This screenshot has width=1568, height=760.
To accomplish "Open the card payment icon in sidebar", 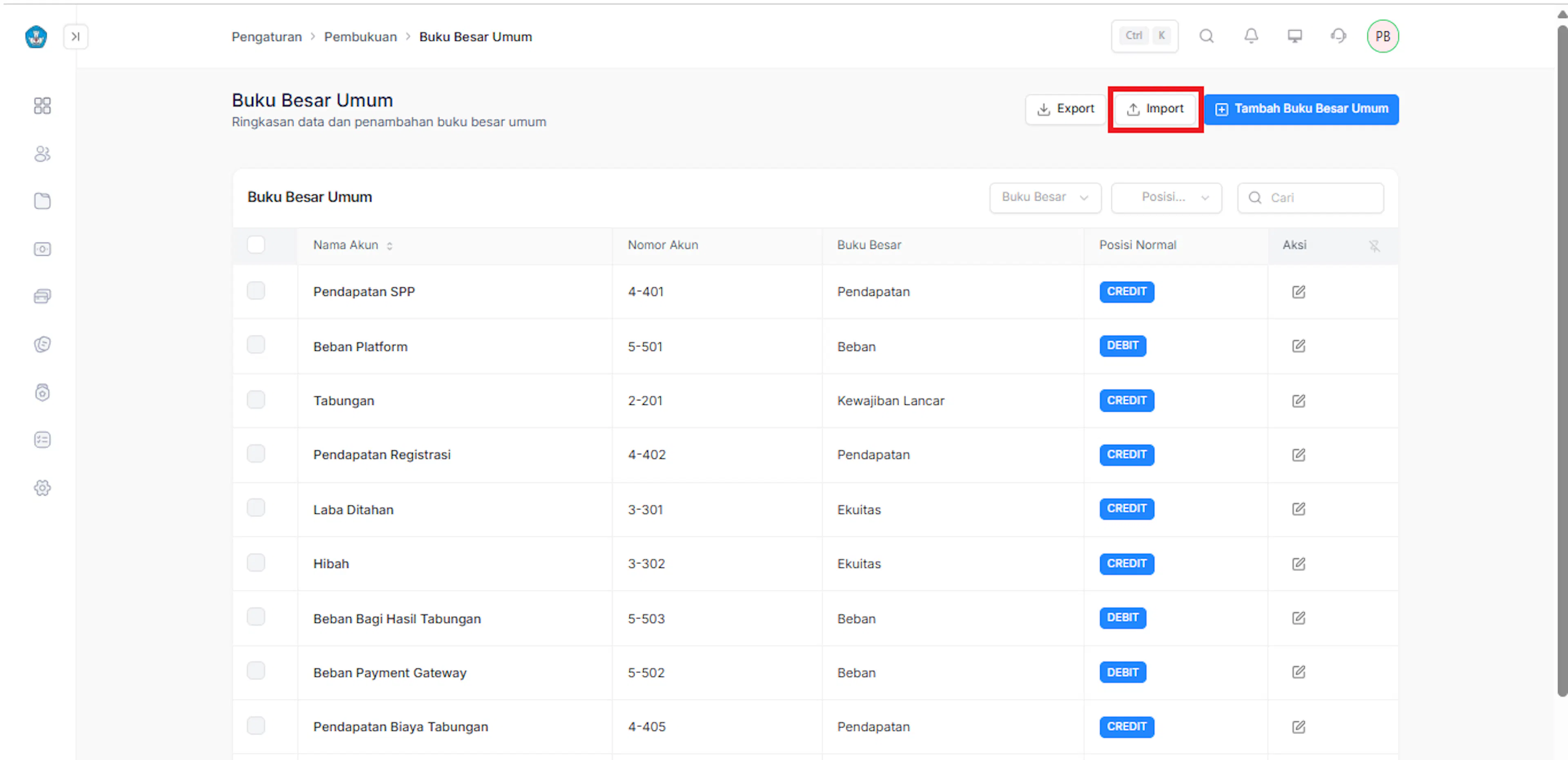I will click(x=42, y=296).
